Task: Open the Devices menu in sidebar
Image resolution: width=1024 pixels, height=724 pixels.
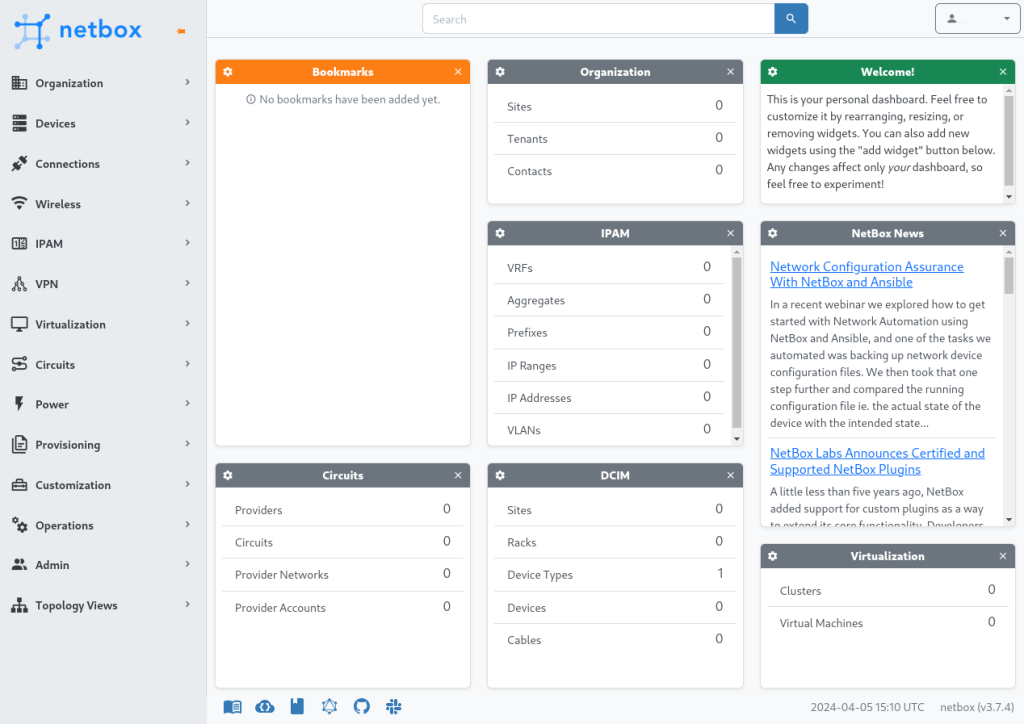Action: click(x=100, y=124)
